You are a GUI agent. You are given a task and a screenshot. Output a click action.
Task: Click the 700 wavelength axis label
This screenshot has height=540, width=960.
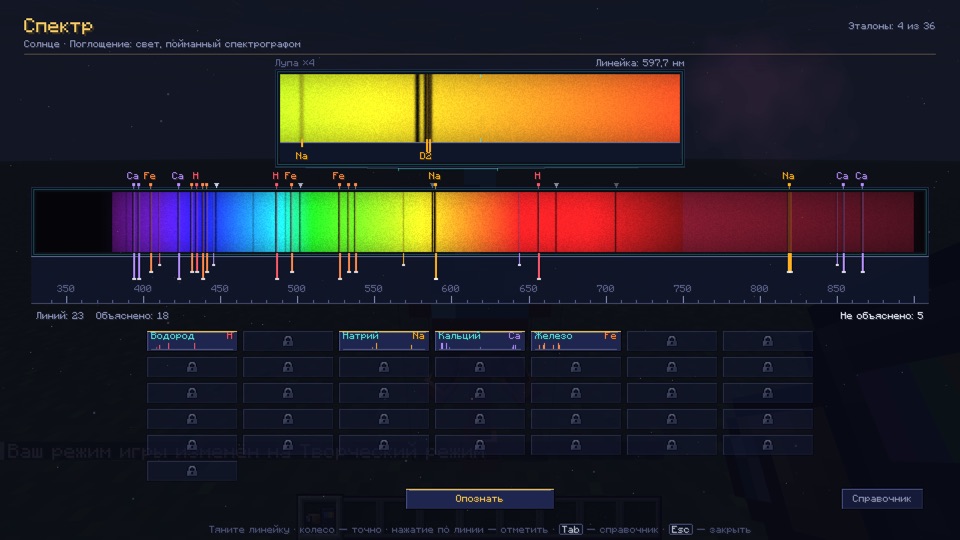tap(605, 288)
